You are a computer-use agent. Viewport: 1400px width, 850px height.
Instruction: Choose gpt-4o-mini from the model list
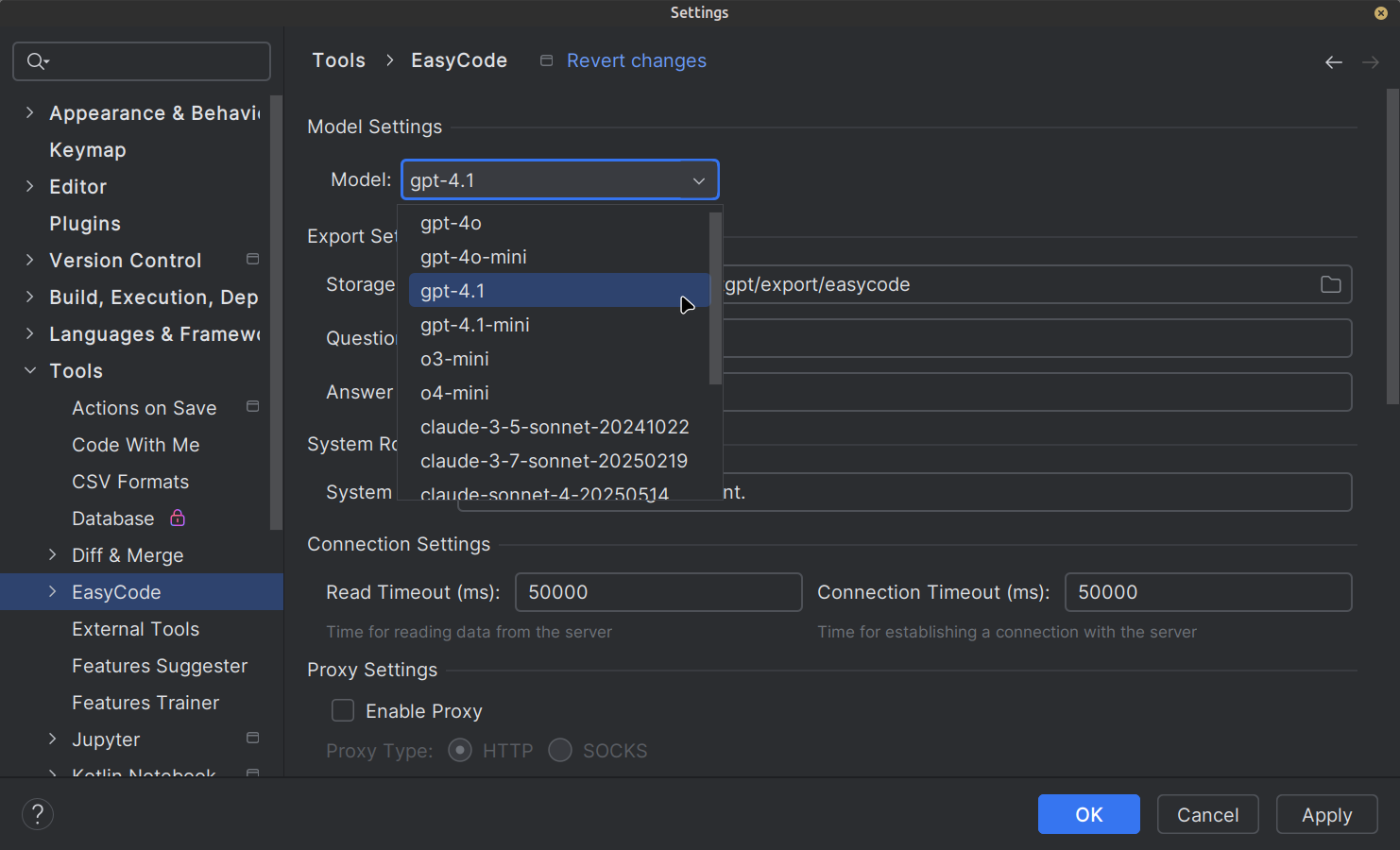(x=473, y=257)
